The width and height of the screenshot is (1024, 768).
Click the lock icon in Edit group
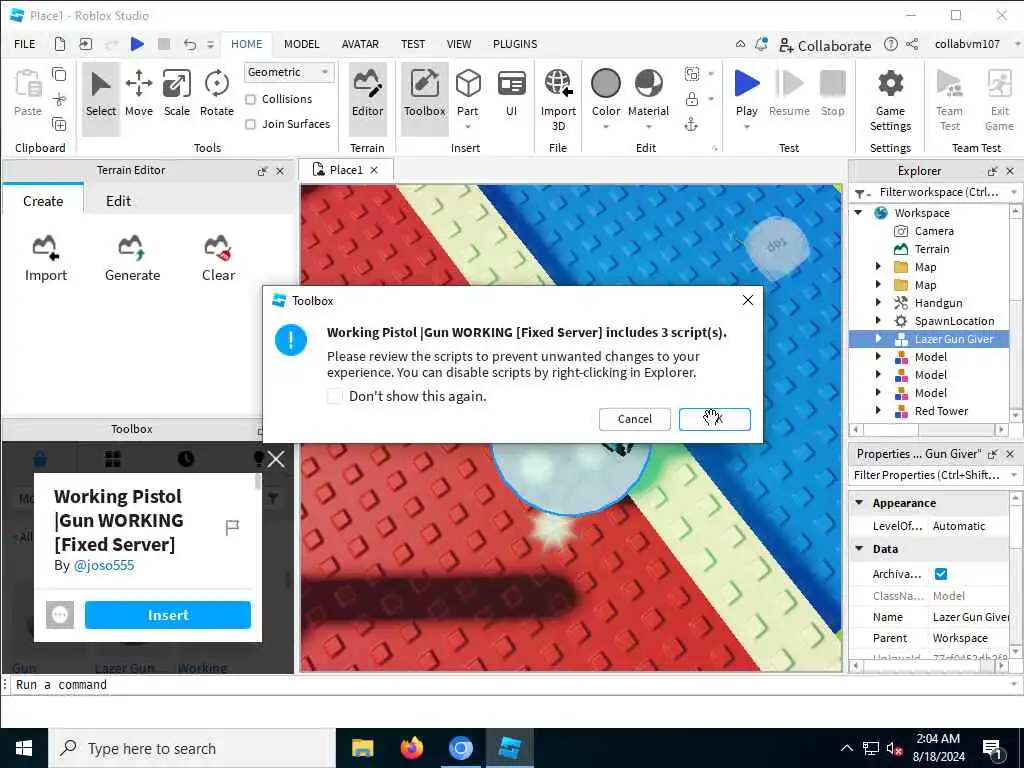[x=692, y=99]
